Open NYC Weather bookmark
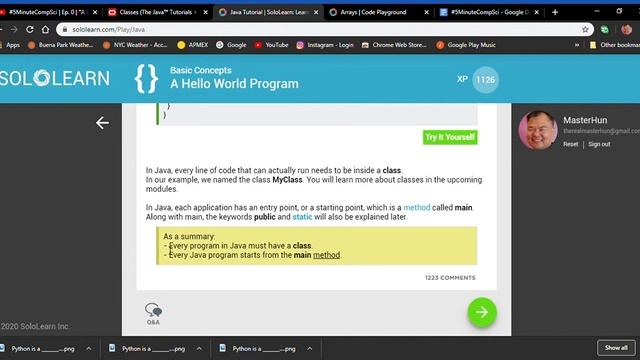Image resolution: width=640 pixels, height=360 pixels. click(x=136, y=45)
